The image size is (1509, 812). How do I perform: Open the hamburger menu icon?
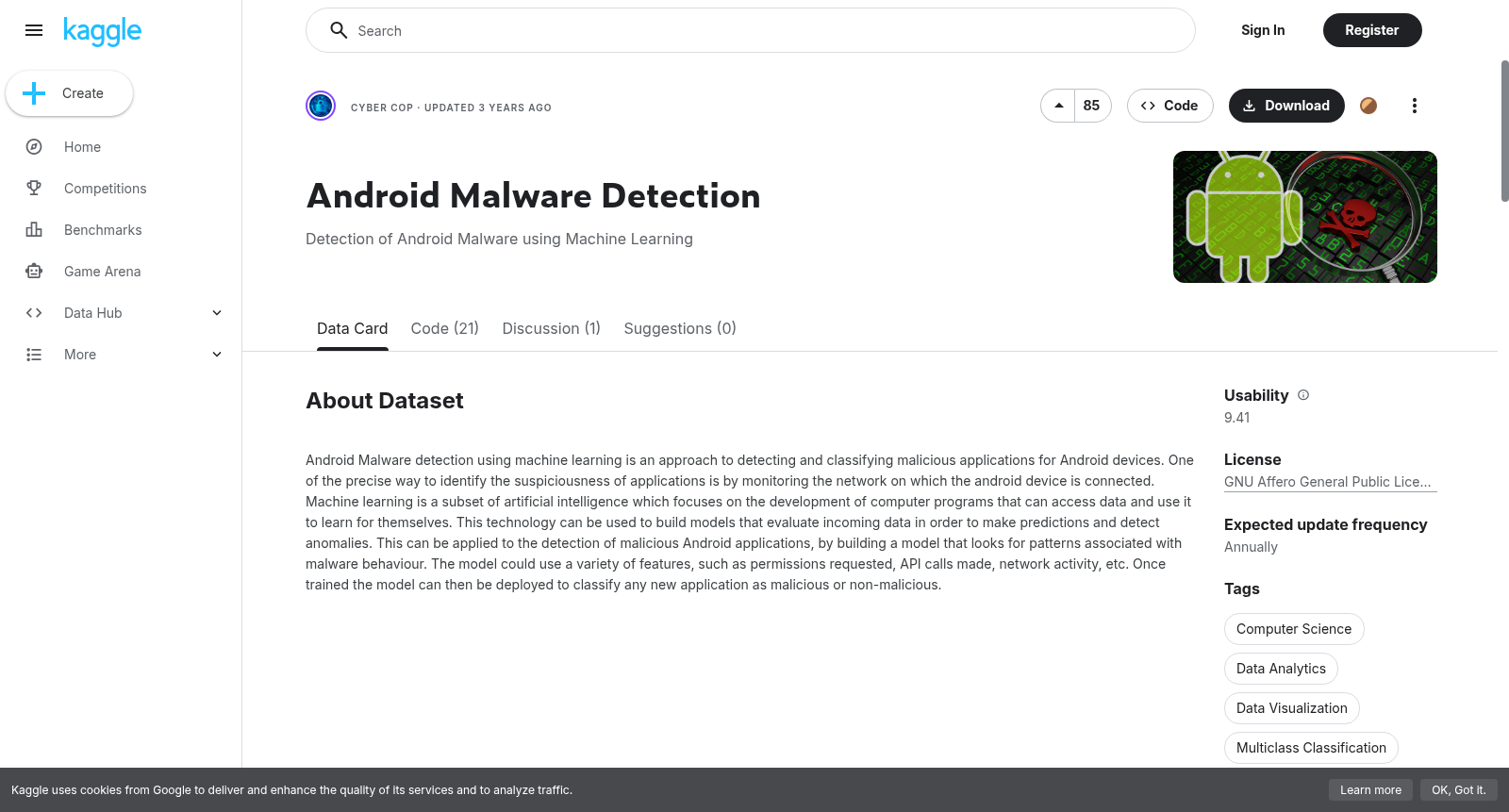[34, 30]
